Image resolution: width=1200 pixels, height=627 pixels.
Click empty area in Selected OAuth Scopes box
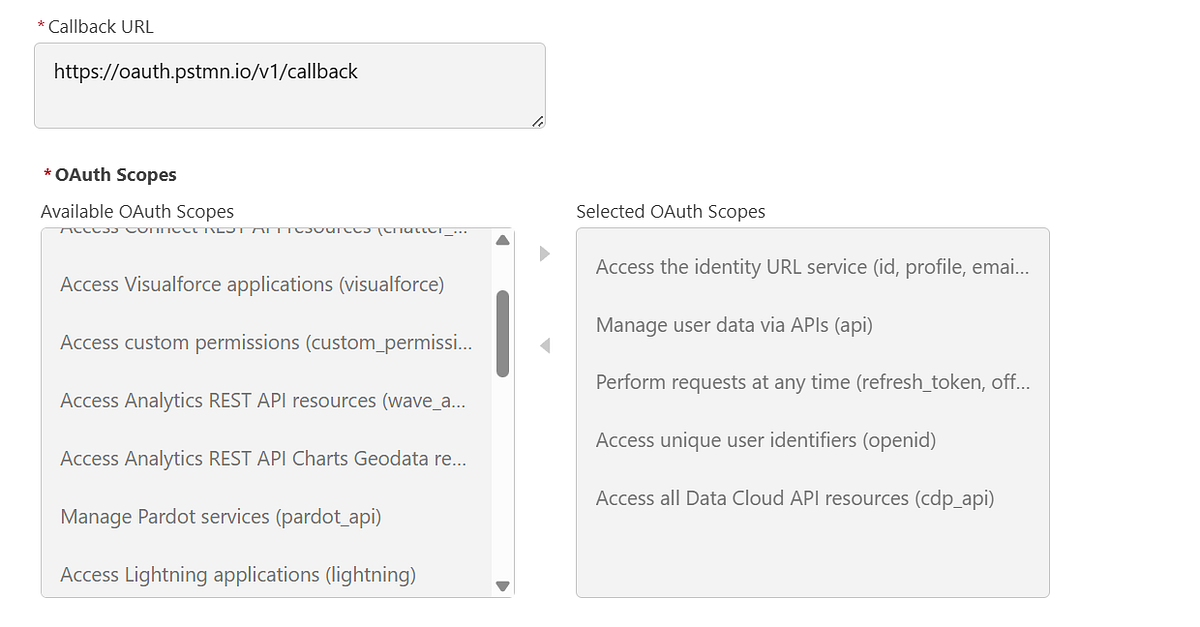click(x=812, y=555)
